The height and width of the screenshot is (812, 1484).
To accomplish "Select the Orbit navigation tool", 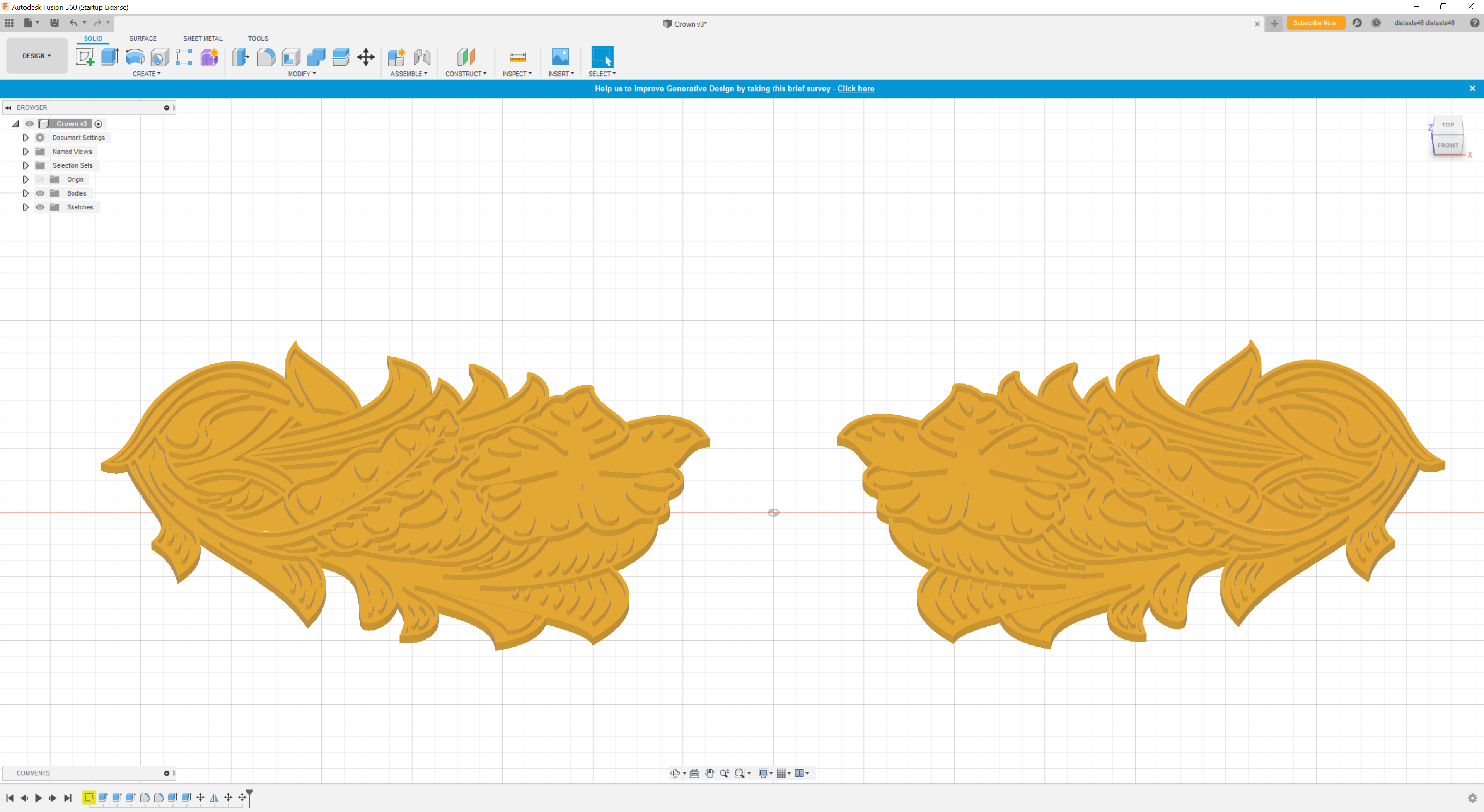I will (x=675, y=773).
